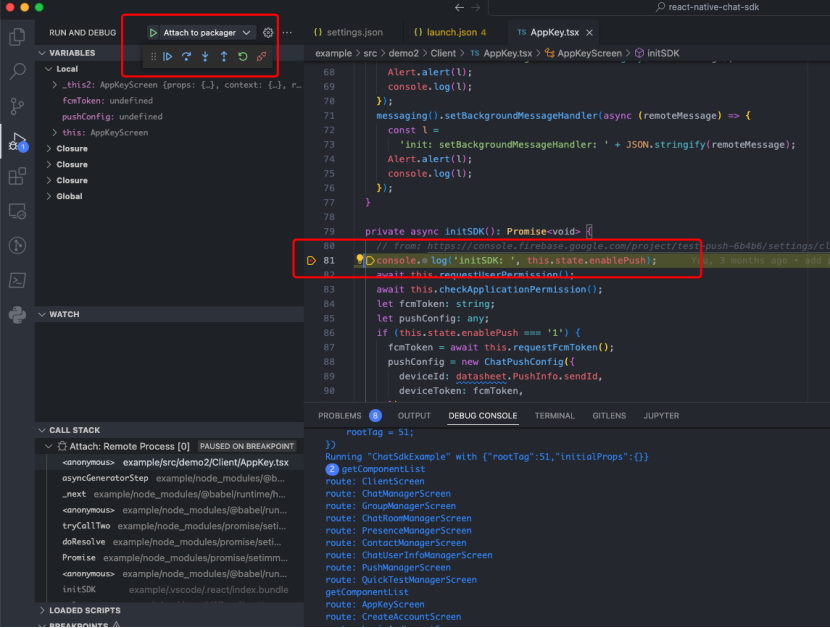Open the Search view in activity bar
830x628 pixels.
click(17, 71)
